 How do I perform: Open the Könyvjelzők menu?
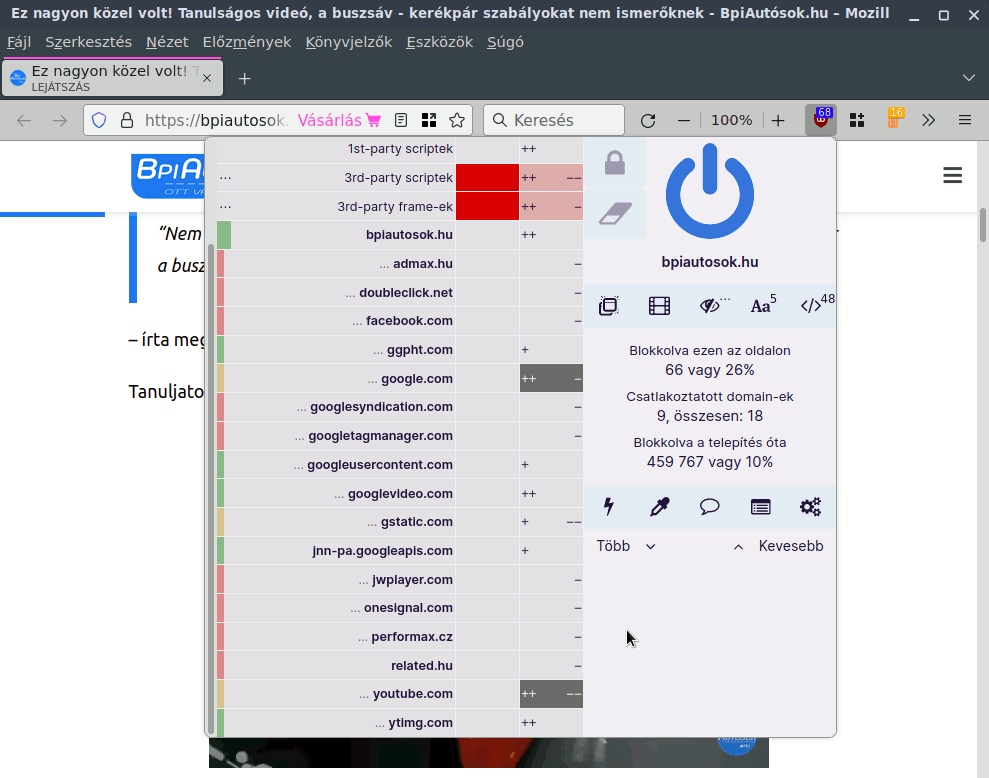[x=349, y=42]
